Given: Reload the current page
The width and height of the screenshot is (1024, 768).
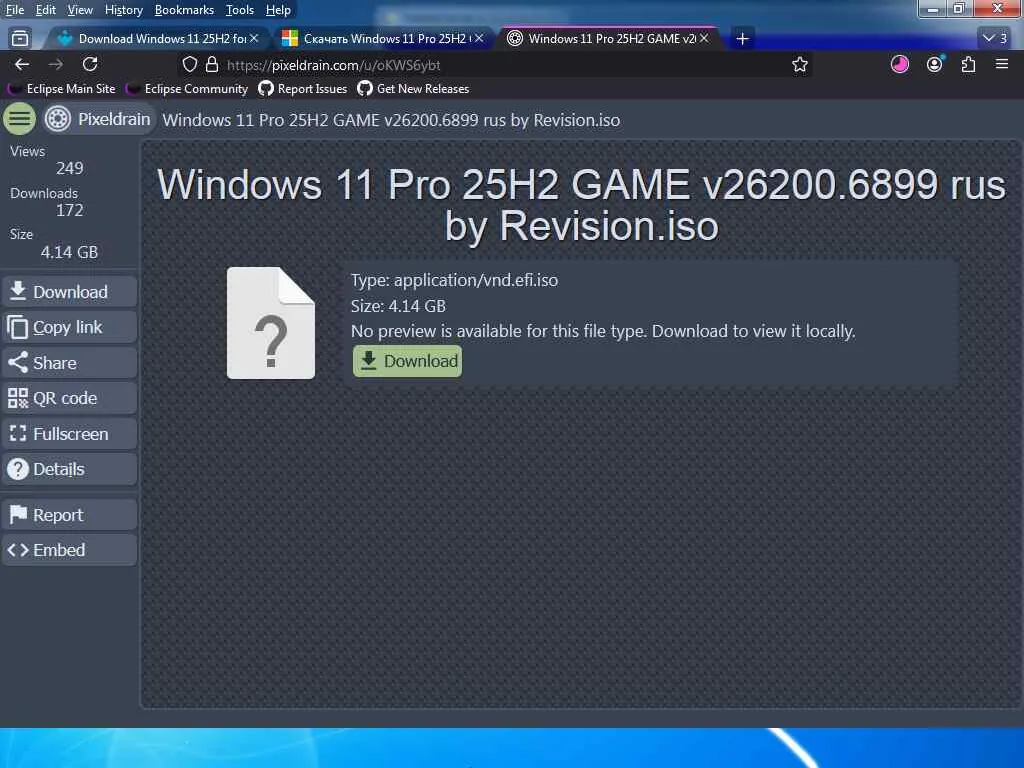Looking at the screenshot, I should (90, 64).
